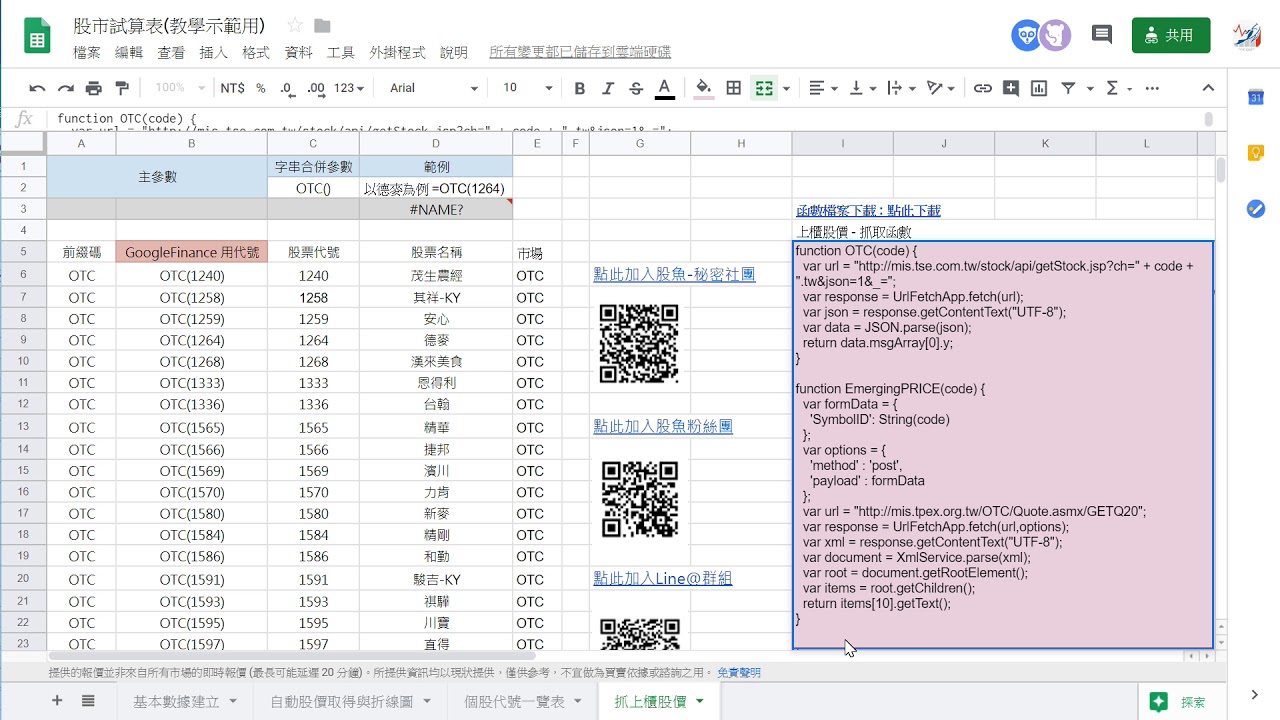Format as NT$ currency

pyautogui.click(x=232, y=88)
